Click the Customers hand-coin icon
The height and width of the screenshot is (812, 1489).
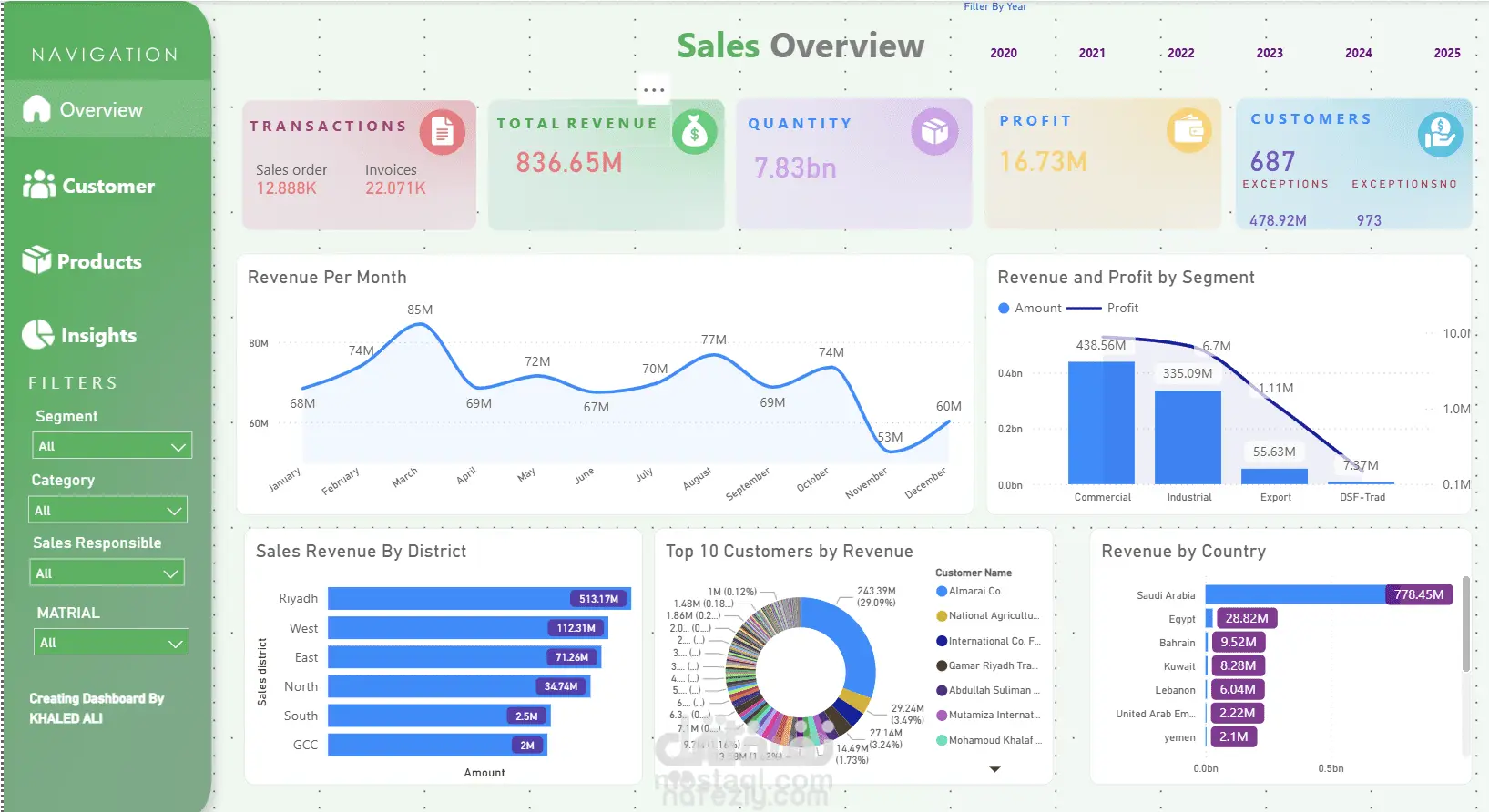pyautogui.click(x=1440, y=135)
